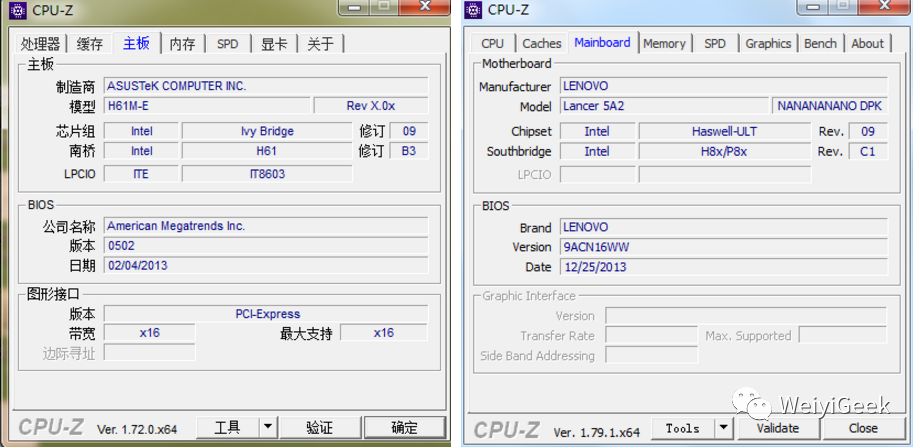Switch to the SPD tab in the right window
This screenshot has width=920, height=448.
[x=715, y=43]
